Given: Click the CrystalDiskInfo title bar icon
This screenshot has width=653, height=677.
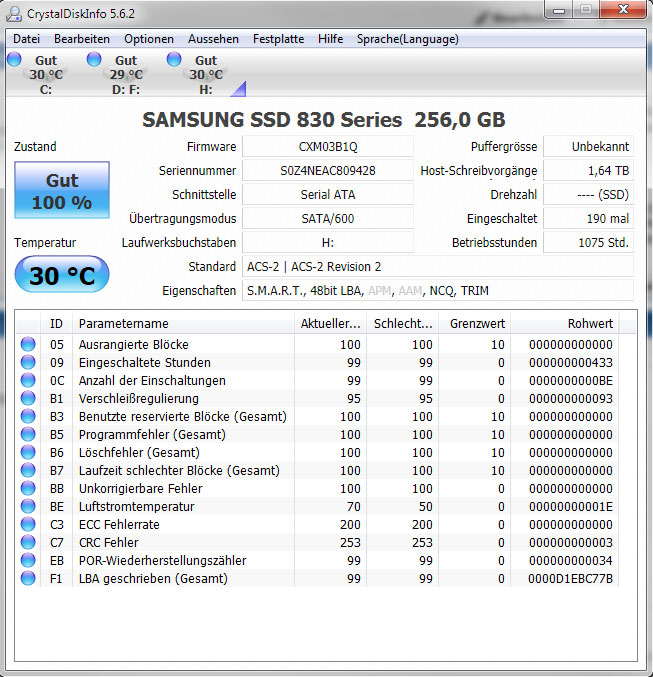Looking at the screenshot, I should tap(14, 14).
